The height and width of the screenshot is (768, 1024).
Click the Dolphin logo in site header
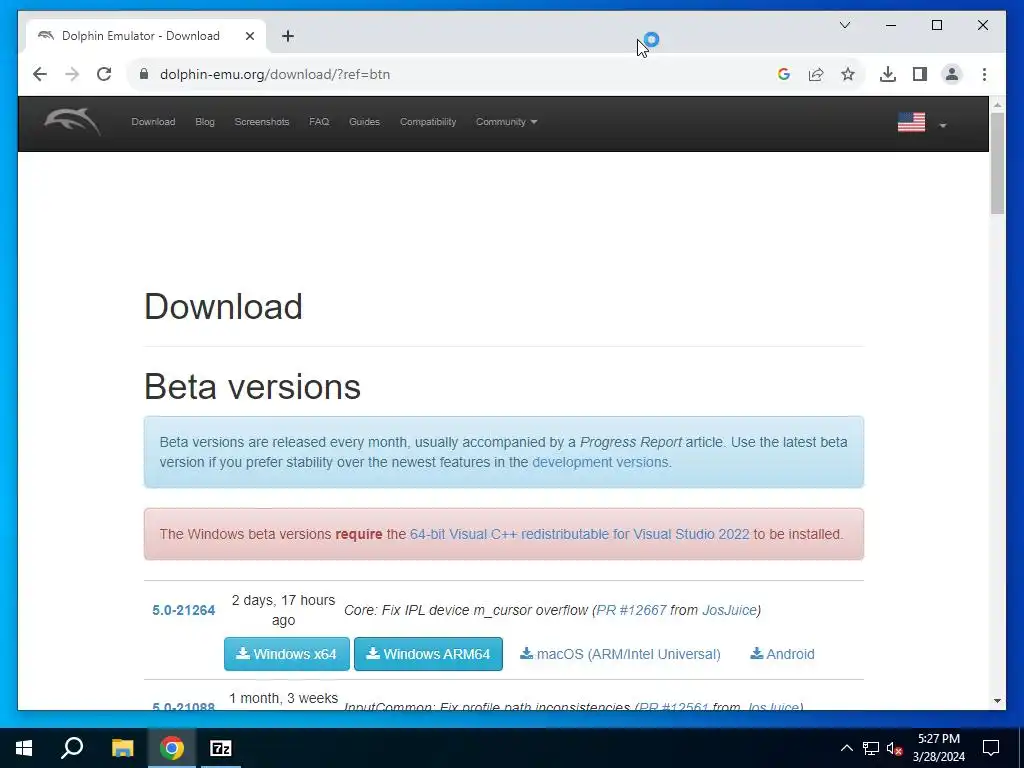coord(72,122)
